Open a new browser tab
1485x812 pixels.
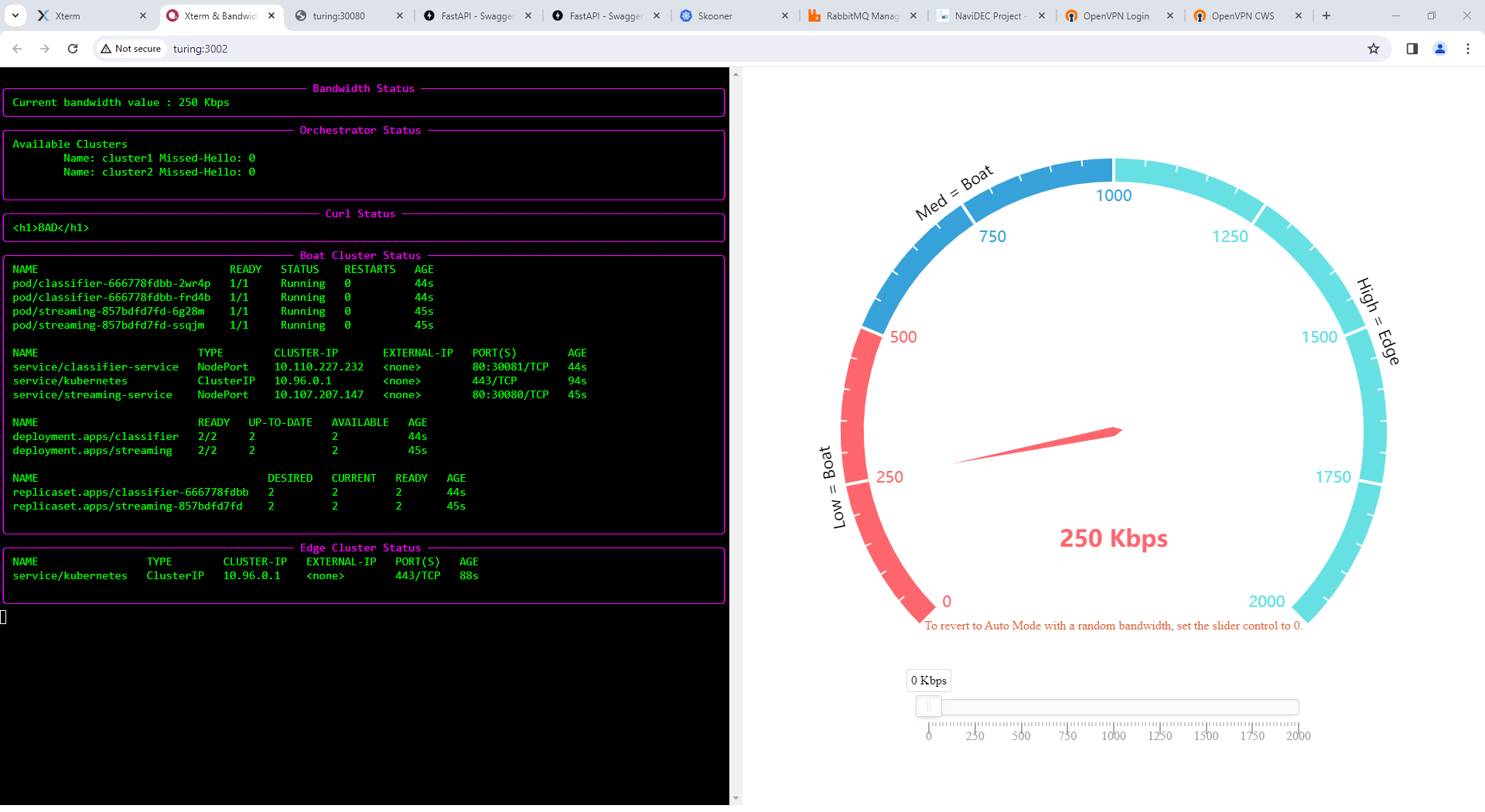[x=1326, y=15]
